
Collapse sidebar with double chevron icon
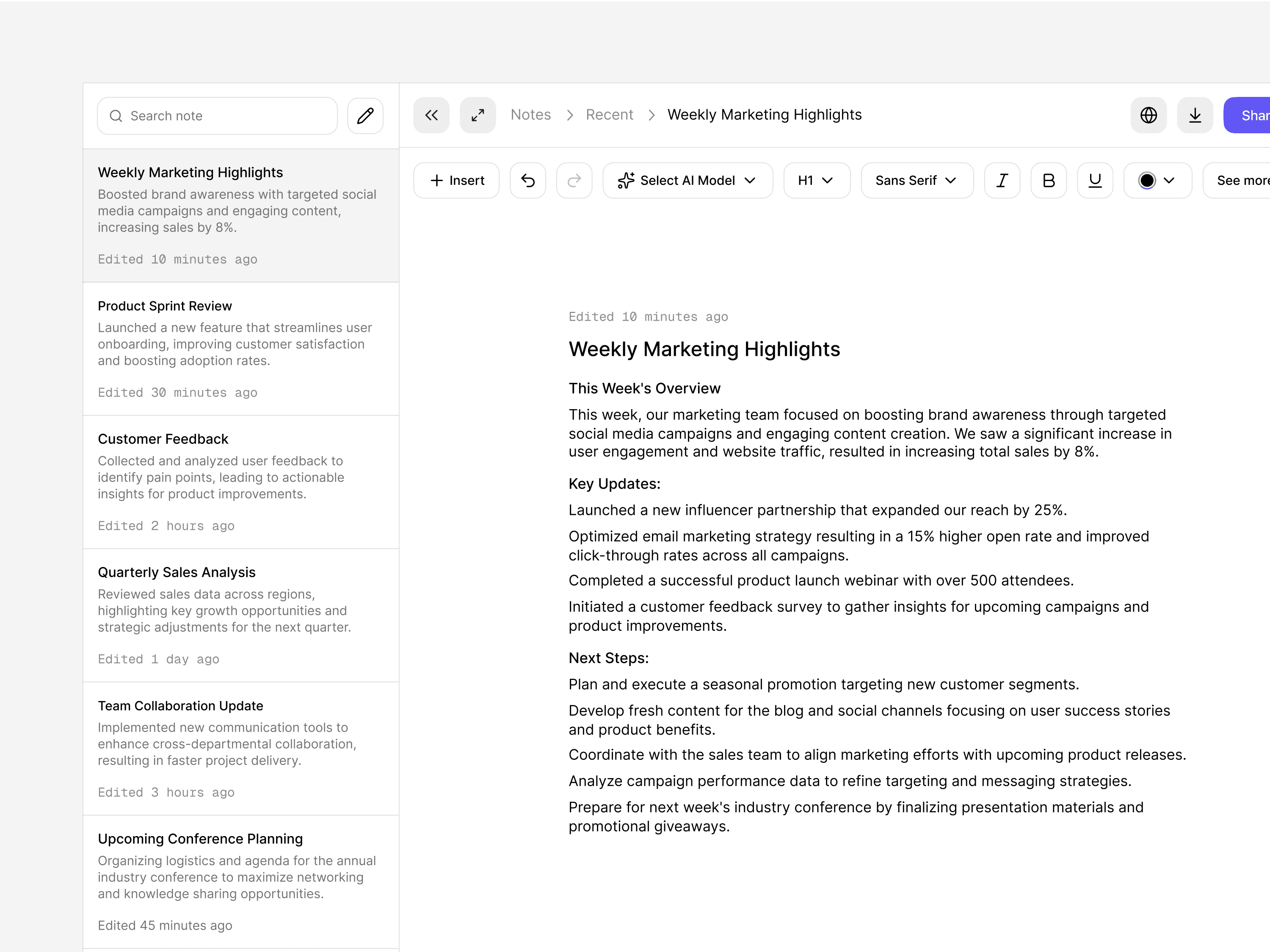point(431,115)
